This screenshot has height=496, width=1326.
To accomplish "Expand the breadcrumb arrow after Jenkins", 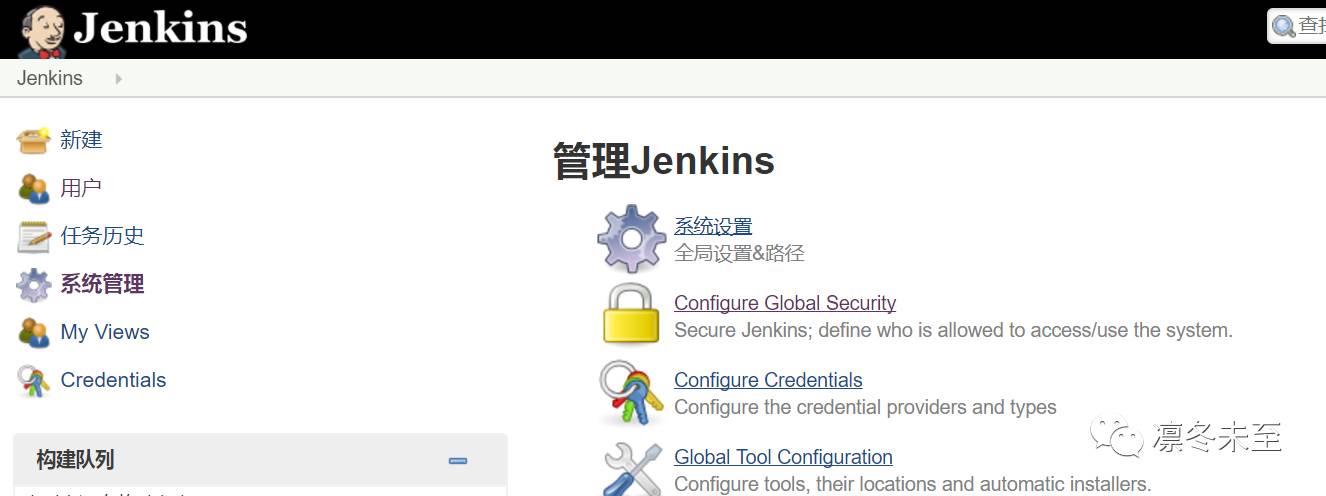I will (118, 78).
